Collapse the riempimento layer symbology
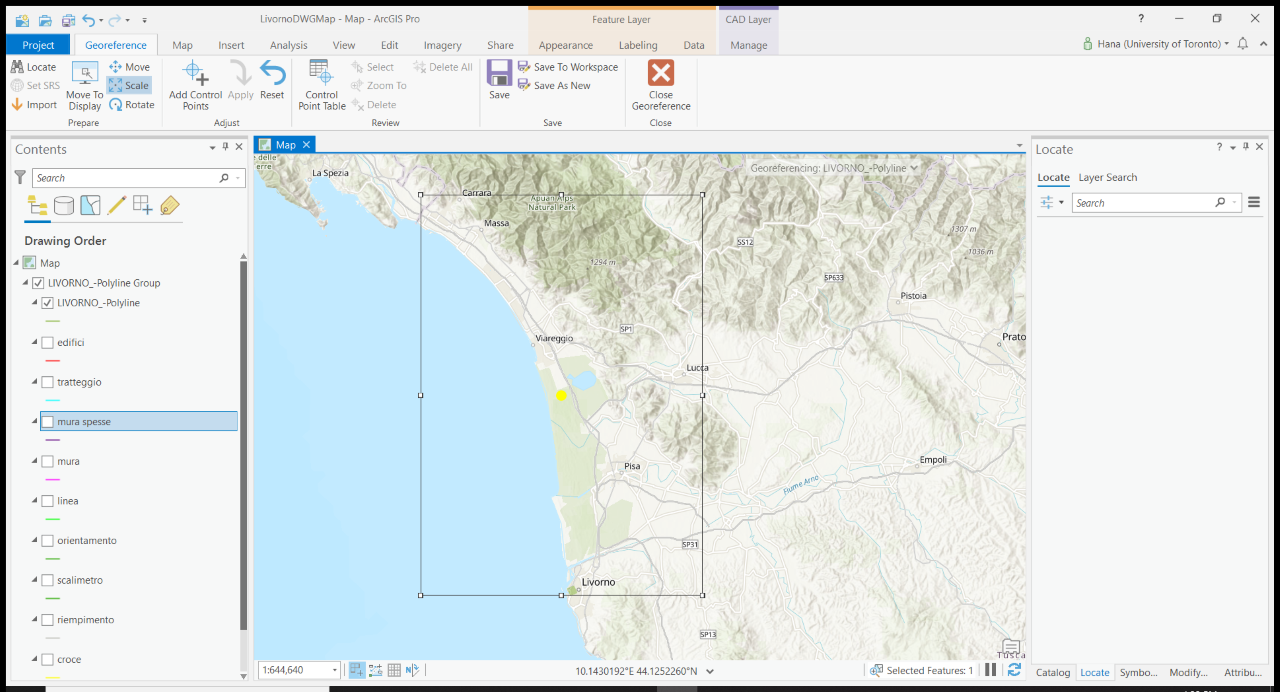The image size is (1280, 692). coord(35,620)
